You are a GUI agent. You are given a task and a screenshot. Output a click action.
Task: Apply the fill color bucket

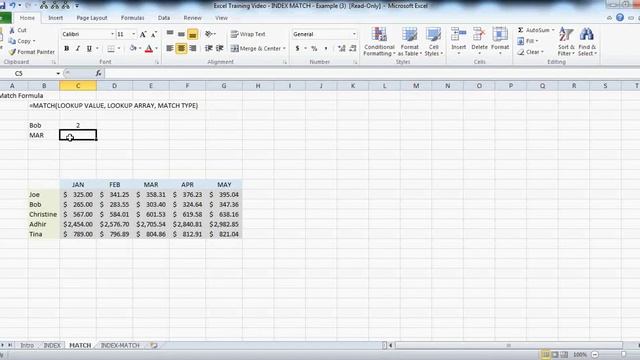pyautogui.click(x=133, y=49)
